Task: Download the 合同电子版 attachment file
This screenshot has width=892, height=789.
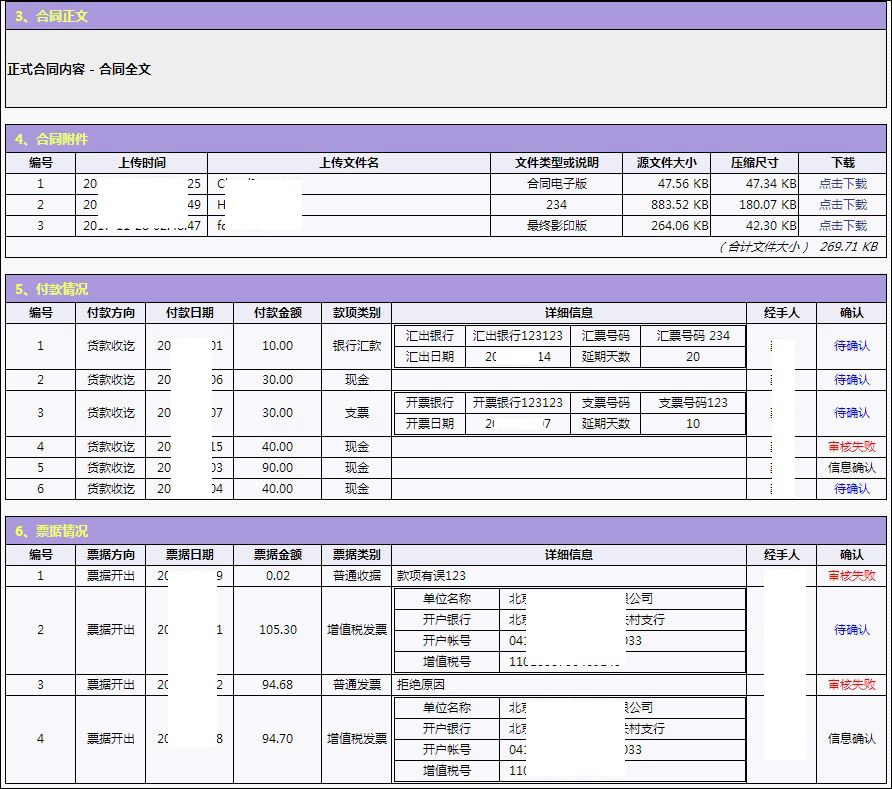Action: coord(843,184)
